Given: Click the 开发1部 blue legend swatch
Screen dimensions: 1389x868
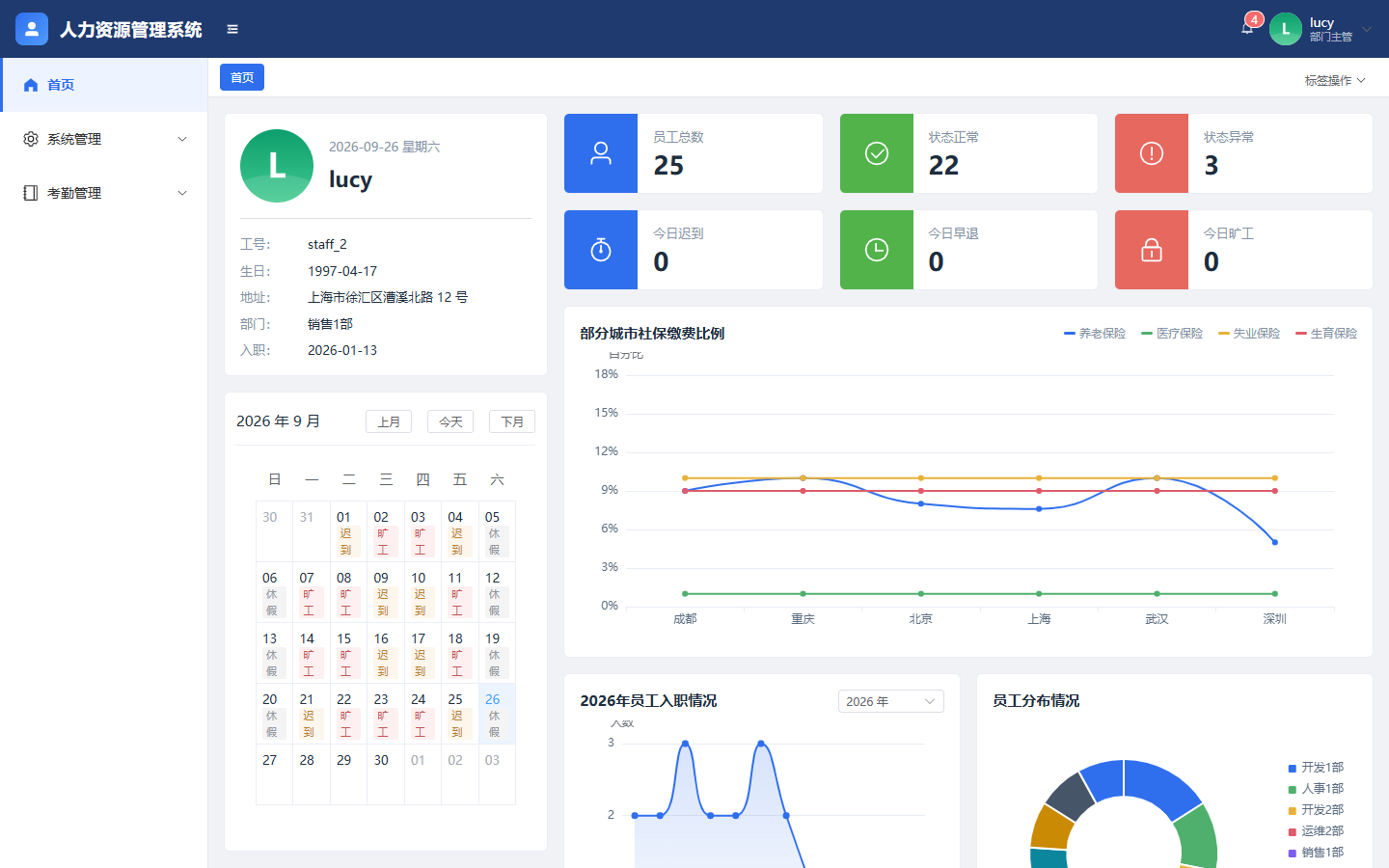Looking at the screenshot, I should pyautogui.click(x=1293, y=769).
